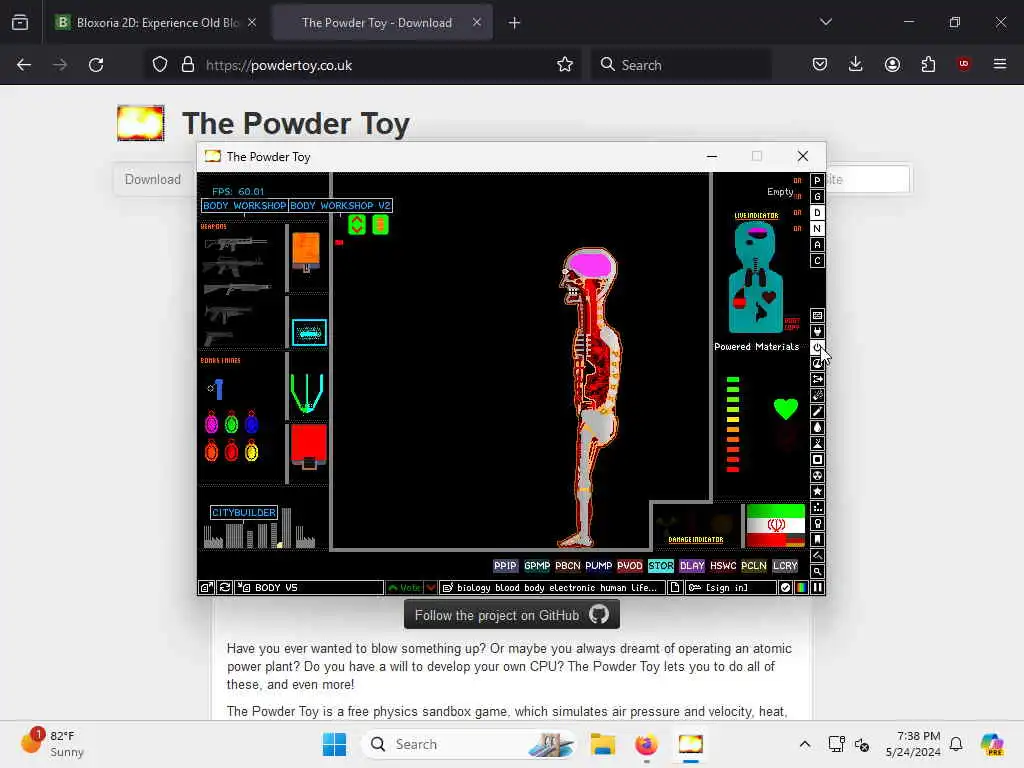Open a new browser tab
This screenshot has width=1024, height=768.
[x=515, y=23]
